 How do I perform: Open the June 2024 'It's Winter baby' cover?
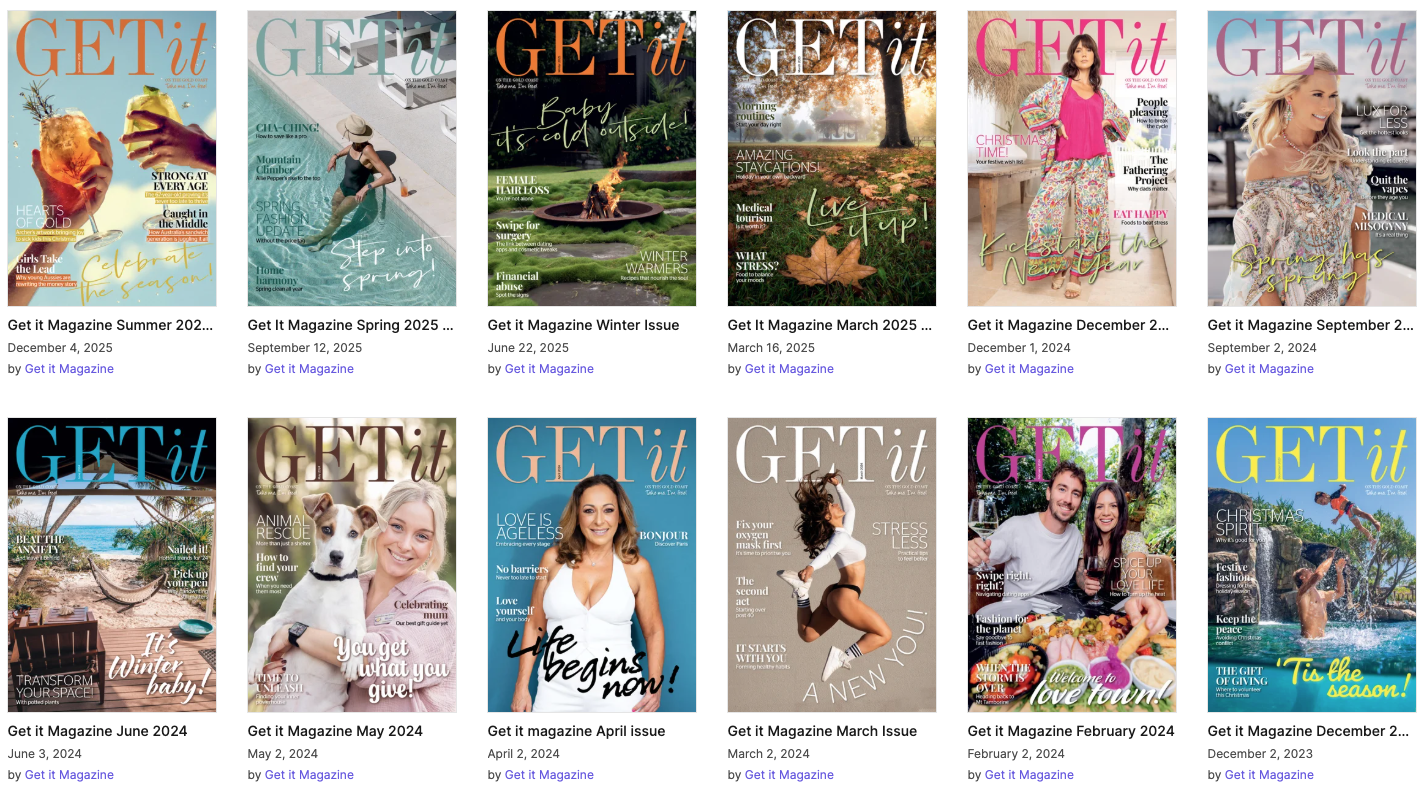(112, 565)
